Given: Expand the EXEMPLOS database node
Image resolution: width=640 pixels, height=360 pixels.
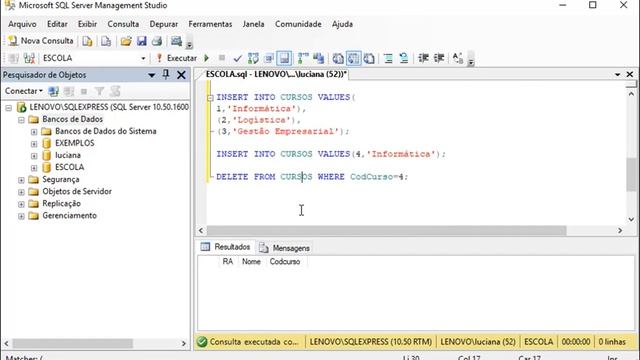Looking at the screenshot, I should (x=34, y=144).
